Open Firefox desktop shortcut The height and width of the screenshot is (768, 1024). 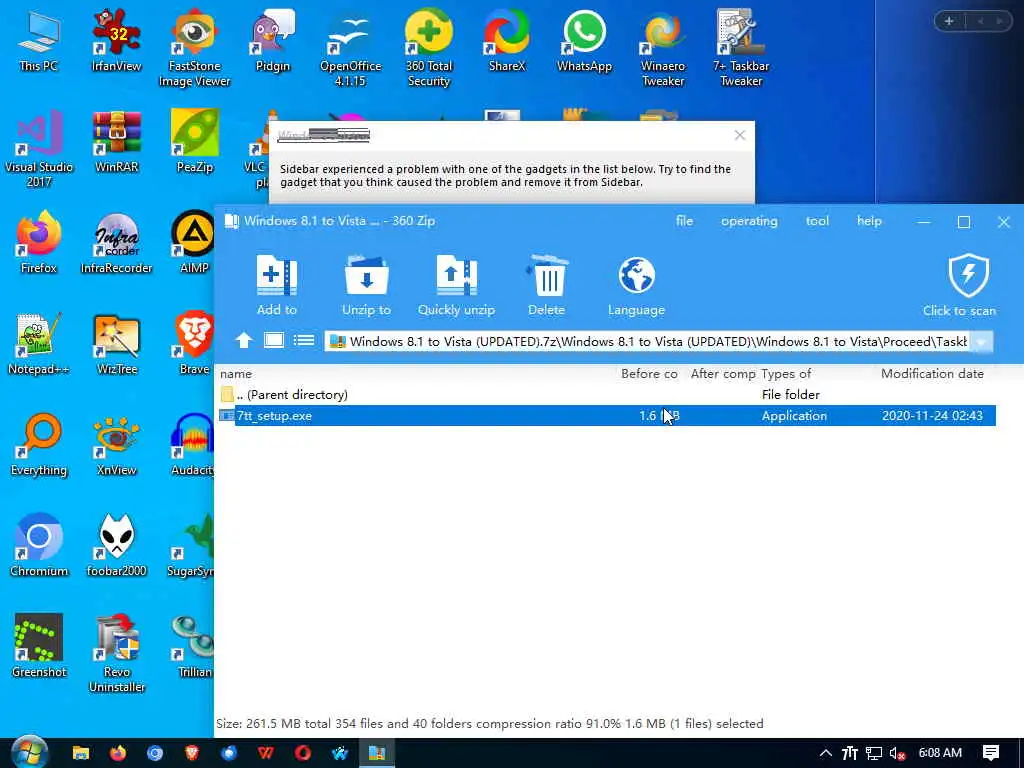coord(39,242)
